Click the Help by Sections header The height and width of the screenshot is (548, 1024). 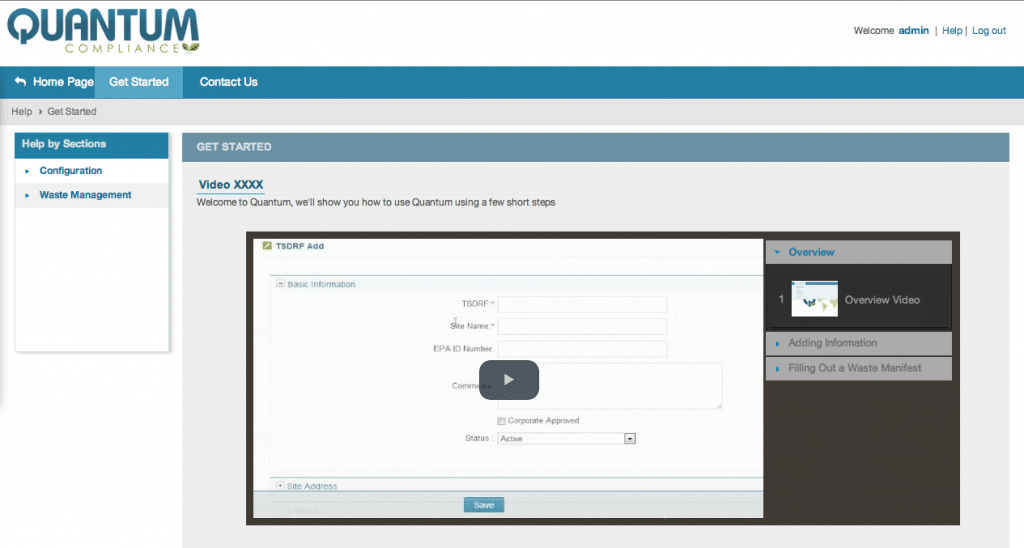pos(91,145)
